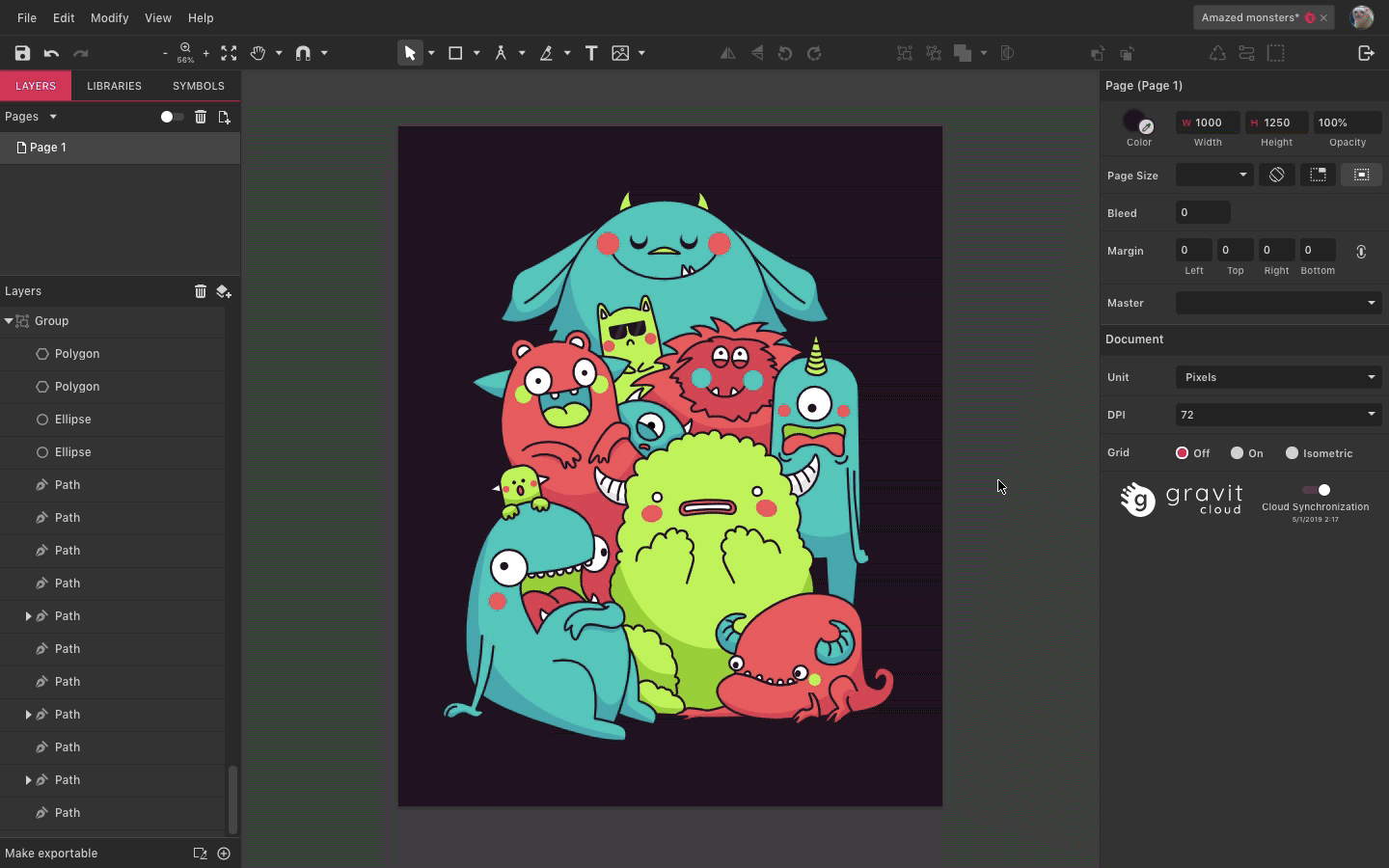Viewport: 1389px width, 868px height.
Task: Click the zoom out minus button
Action: pyautogui.click(x=165, y=53)
